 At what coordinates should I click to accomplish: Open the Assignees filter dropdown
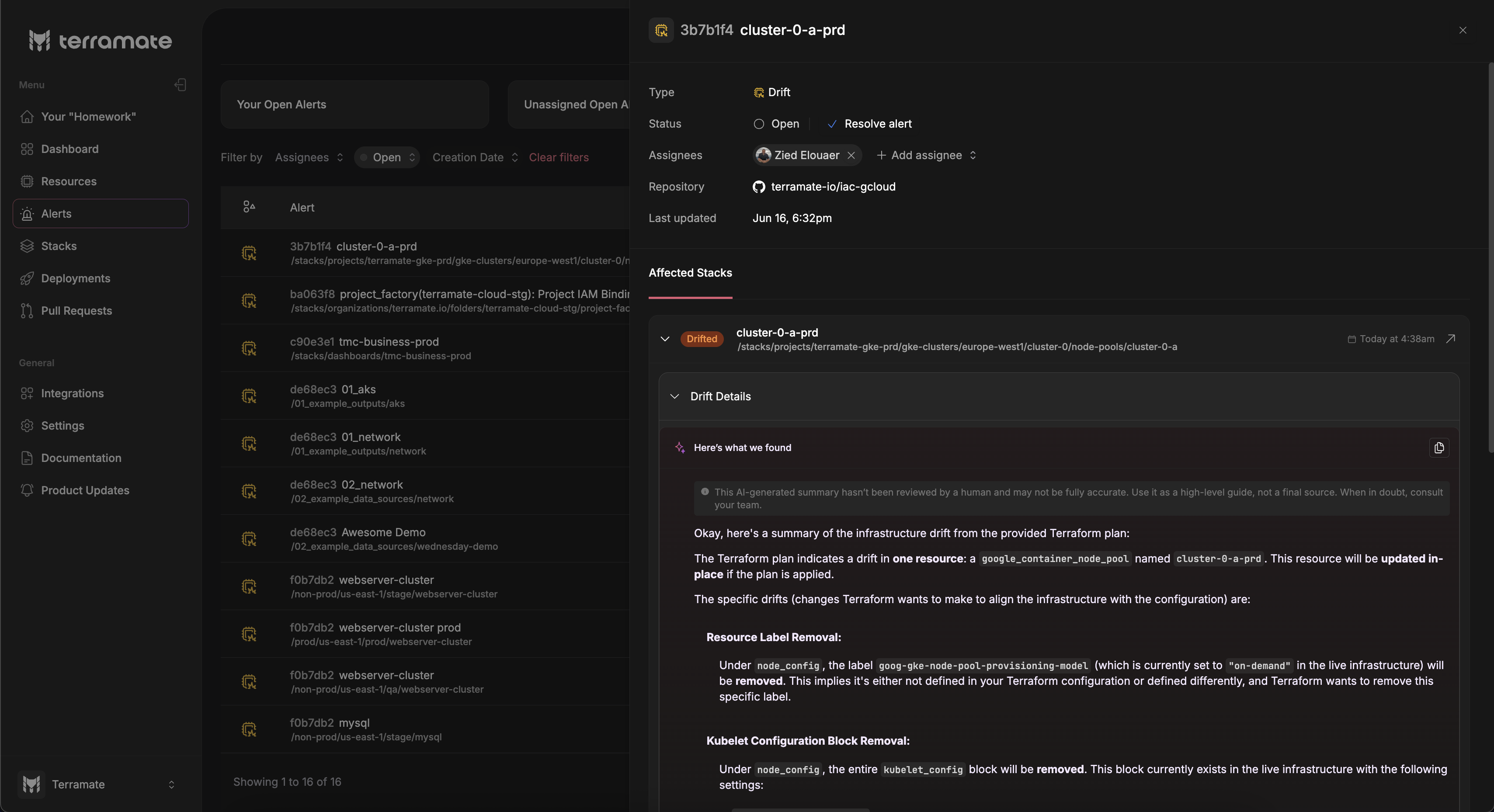(309, 157)
